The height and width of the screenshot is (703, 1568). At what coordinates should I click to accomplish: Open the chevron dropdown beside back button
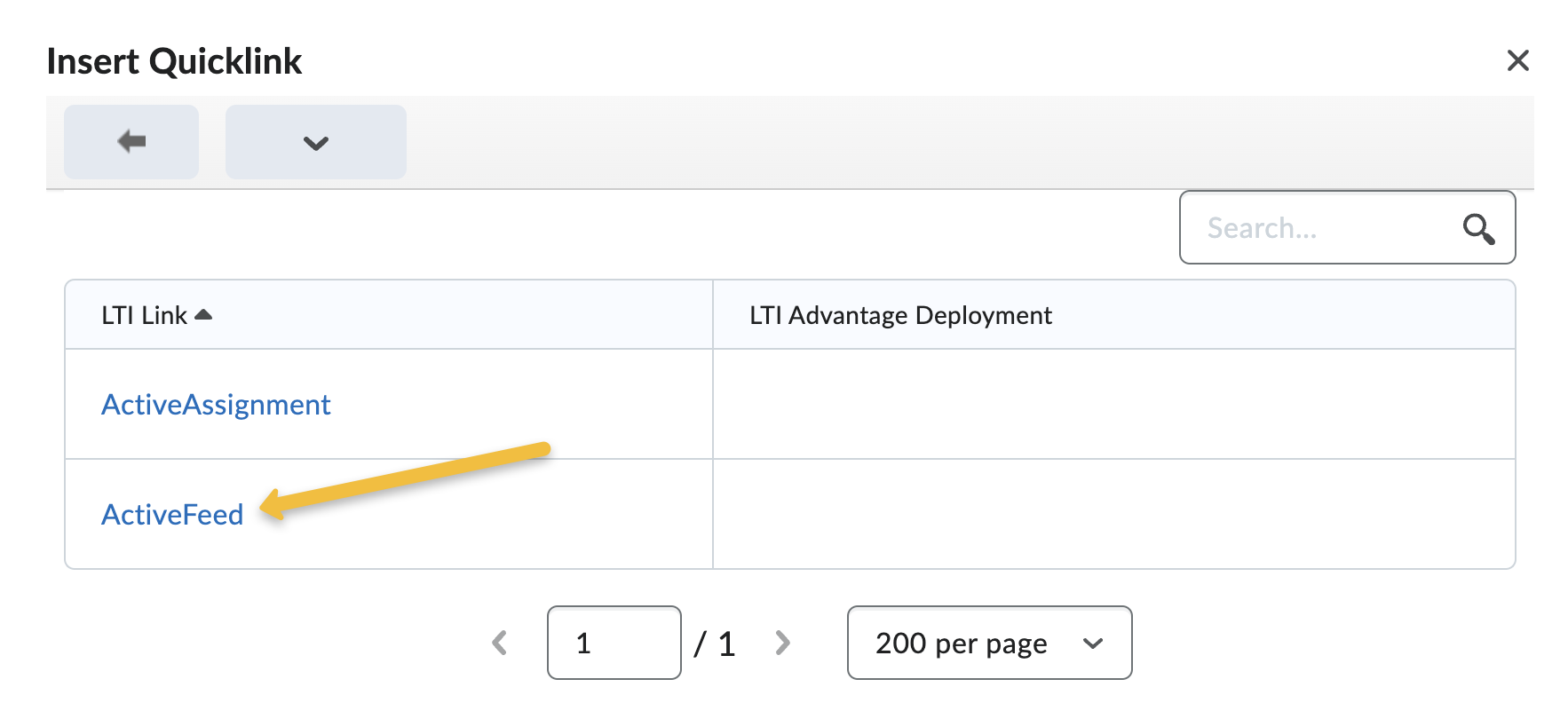(316, 142)
